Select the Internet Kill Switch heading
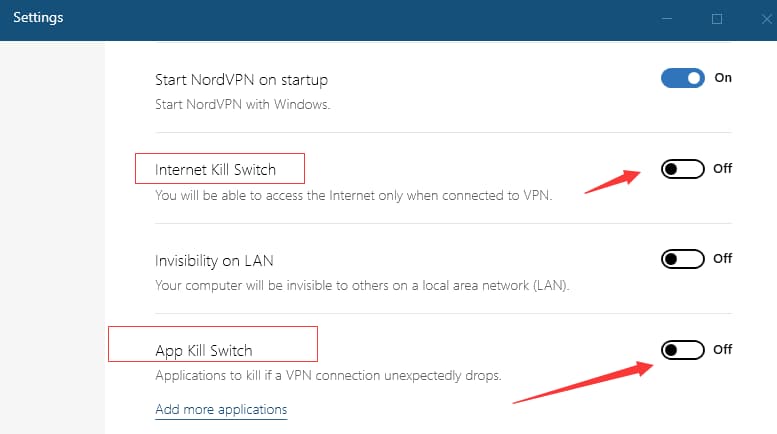Screen dimensions: 777x434 pyautogui.click(x=215, y=170)
